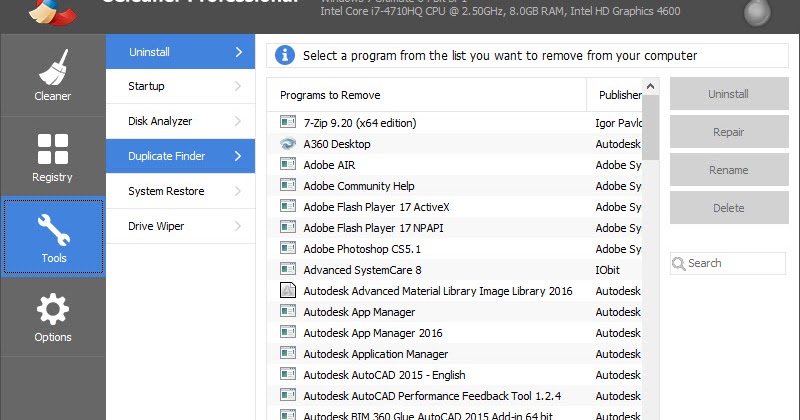Click the Uninstall chevron arrow

pyautogui.click(x=238, y=52)
